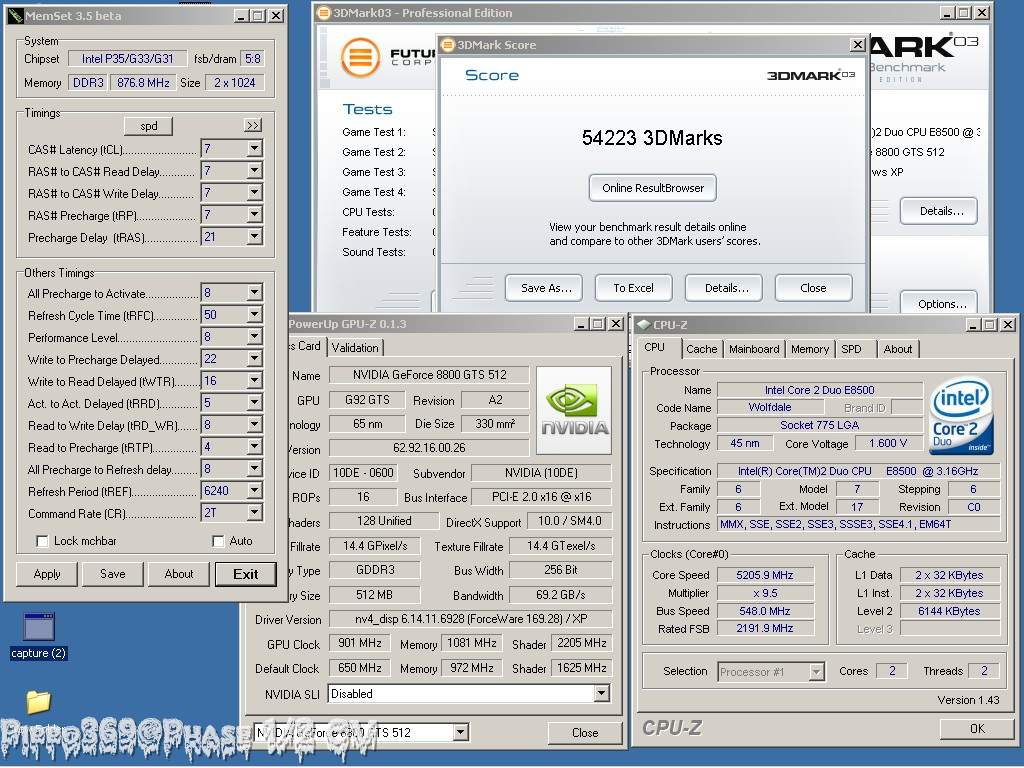Open Precharge Delay (tRAS) dropdown
1024x768 pixels.
255,237
